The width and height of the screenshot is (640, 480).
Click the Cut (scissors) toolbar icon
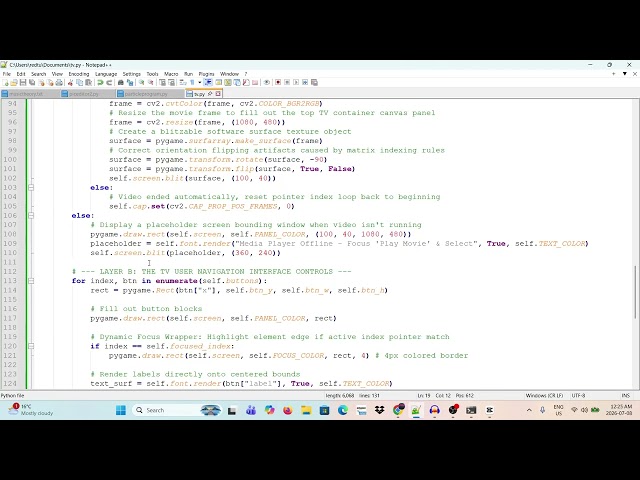coord(71,82)
